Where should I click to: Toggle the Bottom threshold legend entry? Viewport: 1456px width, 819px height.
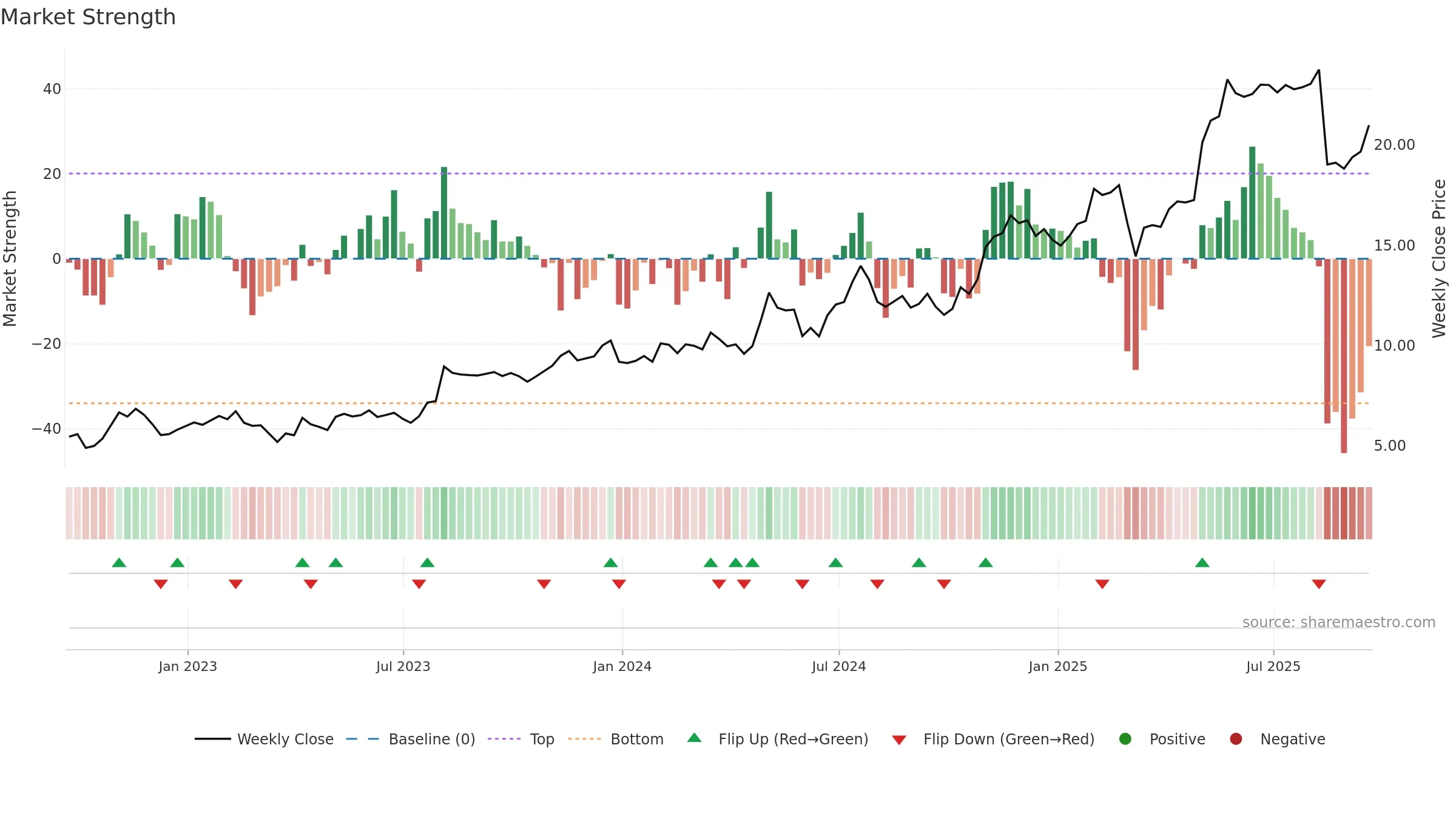[616, 739]
